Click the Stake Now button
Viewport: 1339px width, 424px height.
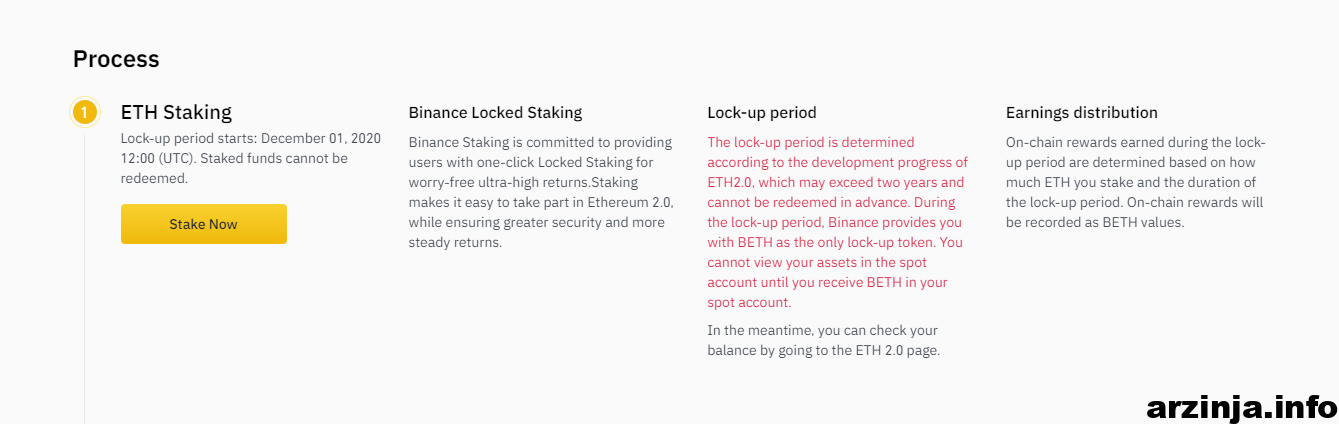point(204,224)
